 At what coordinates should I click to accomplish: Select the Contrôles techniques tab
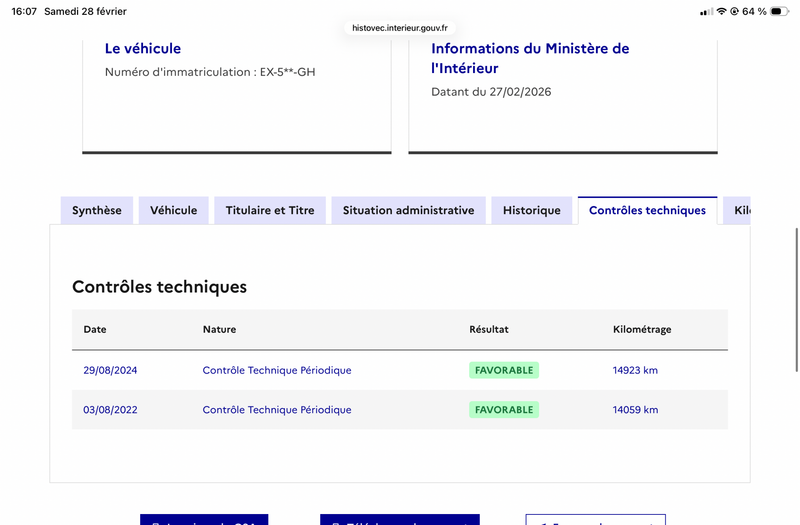coord(647,210)
